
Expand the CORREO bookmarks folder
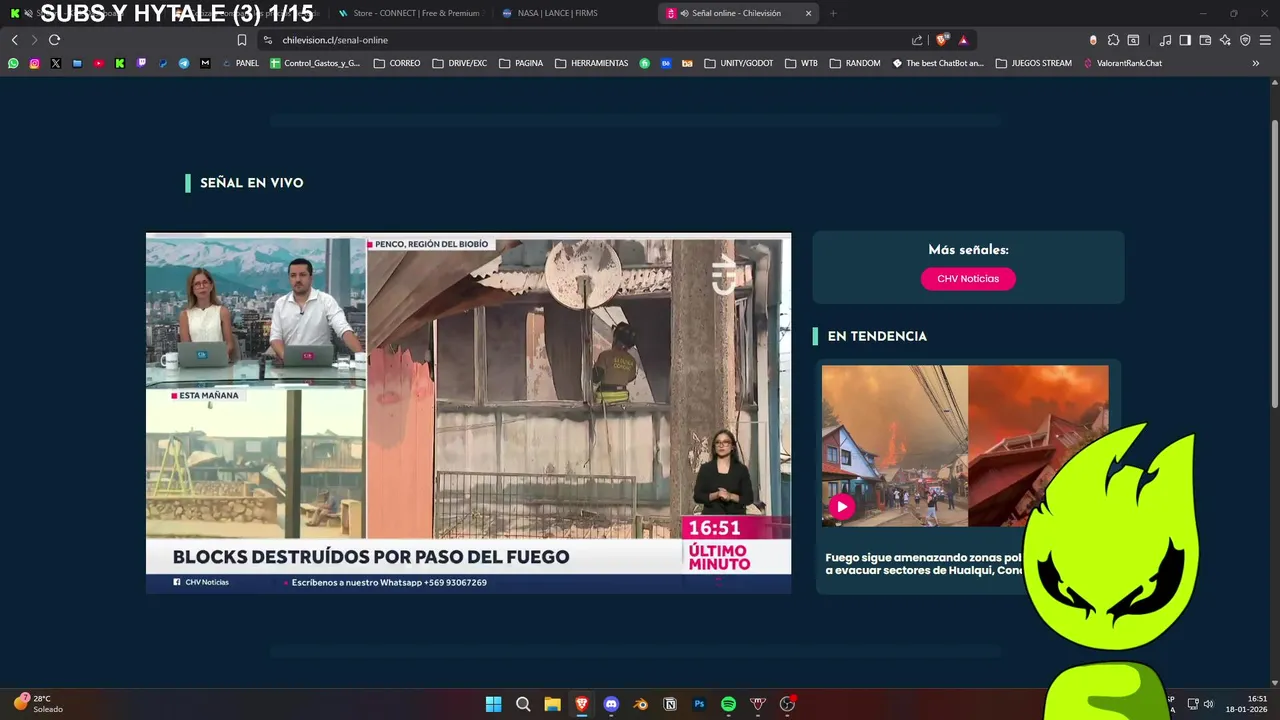point(397,63)
